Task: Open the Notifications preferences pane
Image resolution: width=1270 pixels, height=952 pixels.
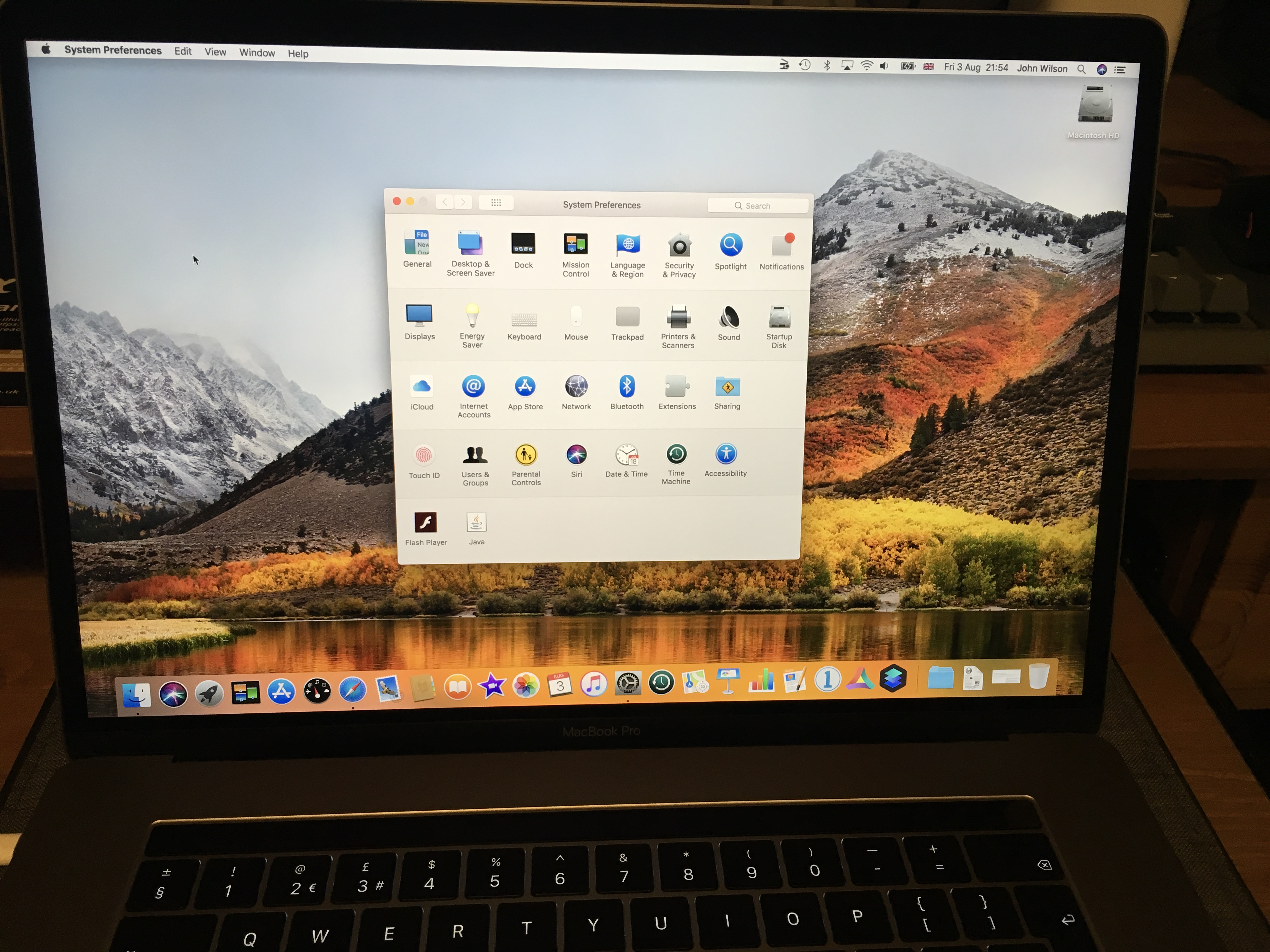Action: (781, 251)
